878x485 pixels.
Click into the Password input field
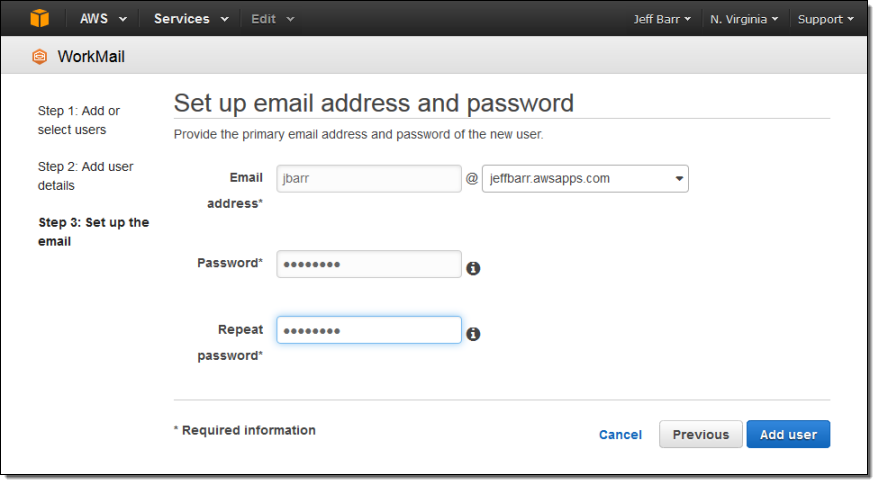coord(368,264)
